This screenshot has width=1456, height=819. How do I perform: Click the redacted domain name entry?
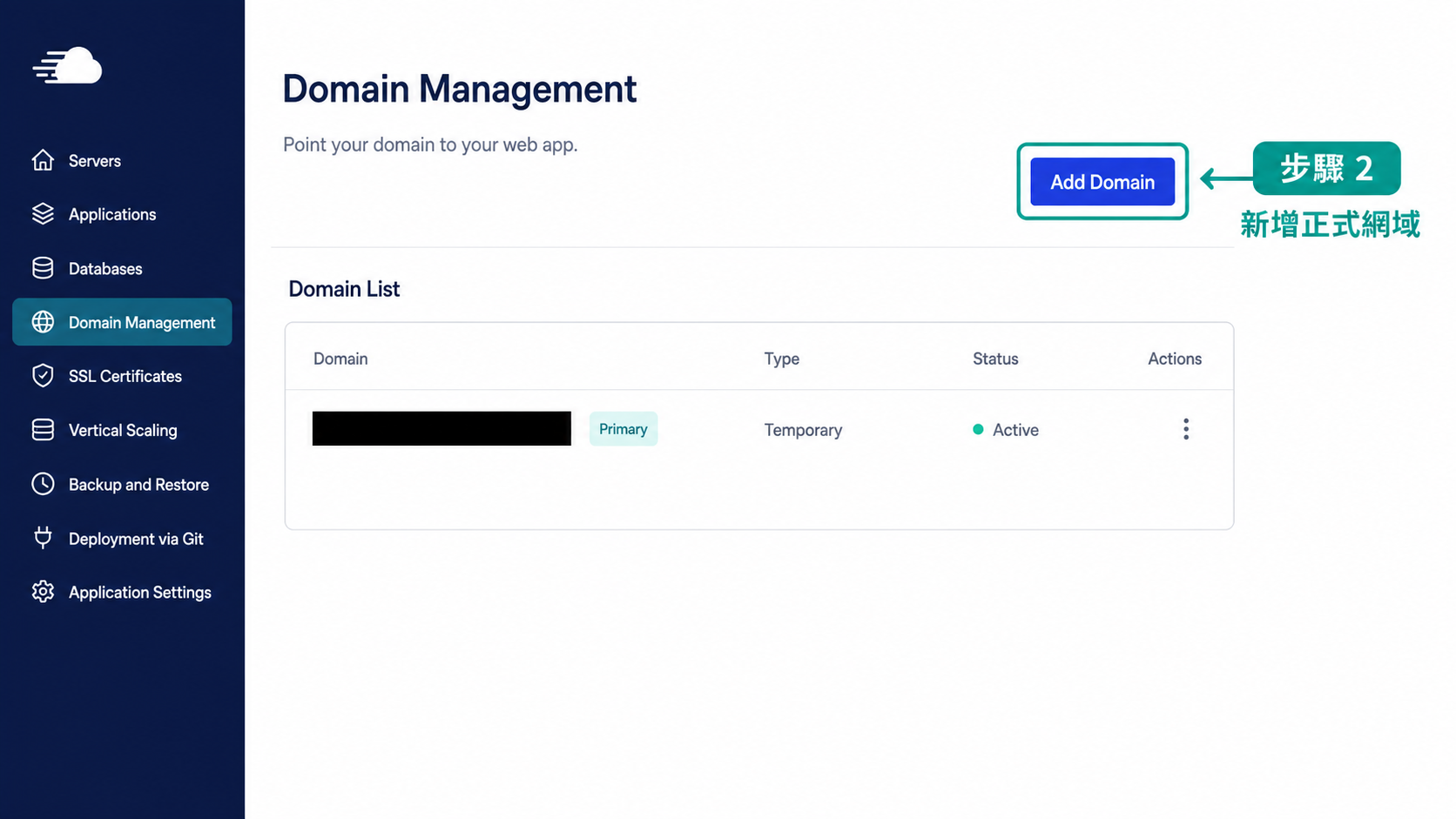click(x=442, y=428)
